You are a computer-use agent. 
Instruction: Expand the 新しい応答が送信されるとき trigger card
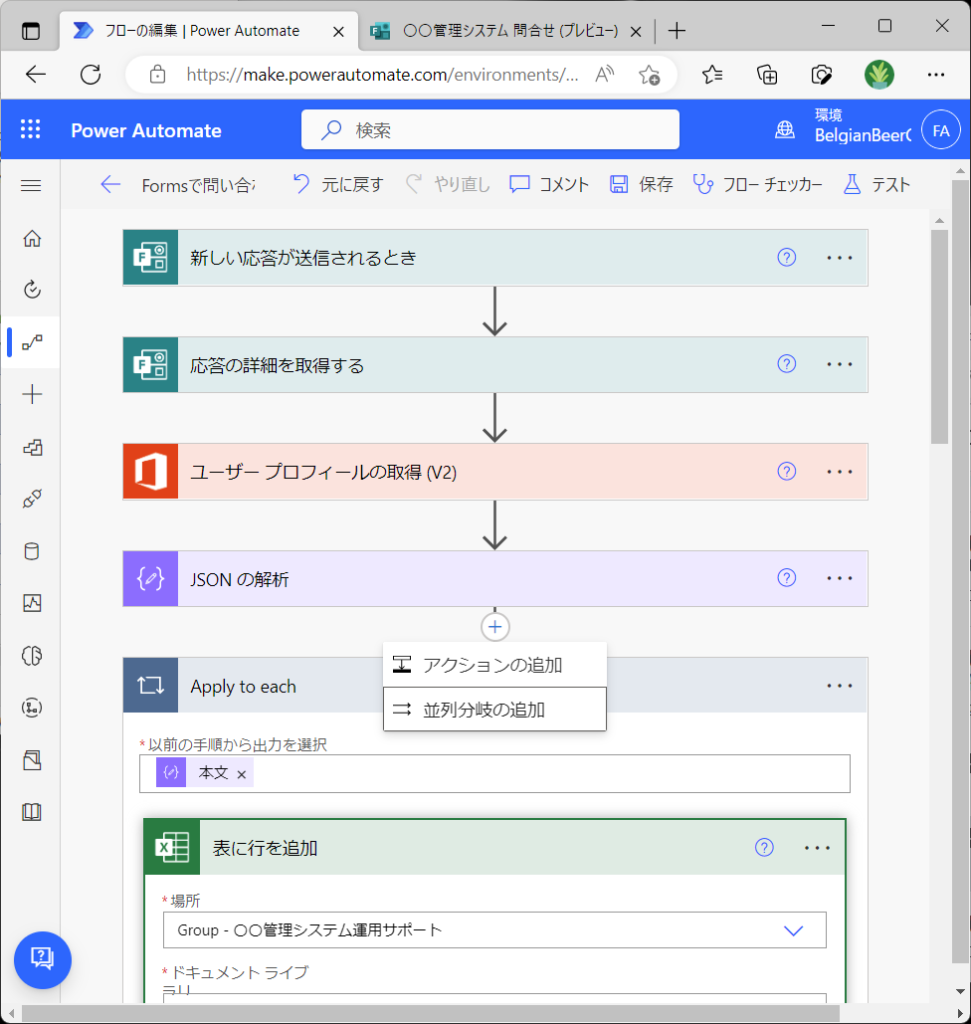[495, 257]
